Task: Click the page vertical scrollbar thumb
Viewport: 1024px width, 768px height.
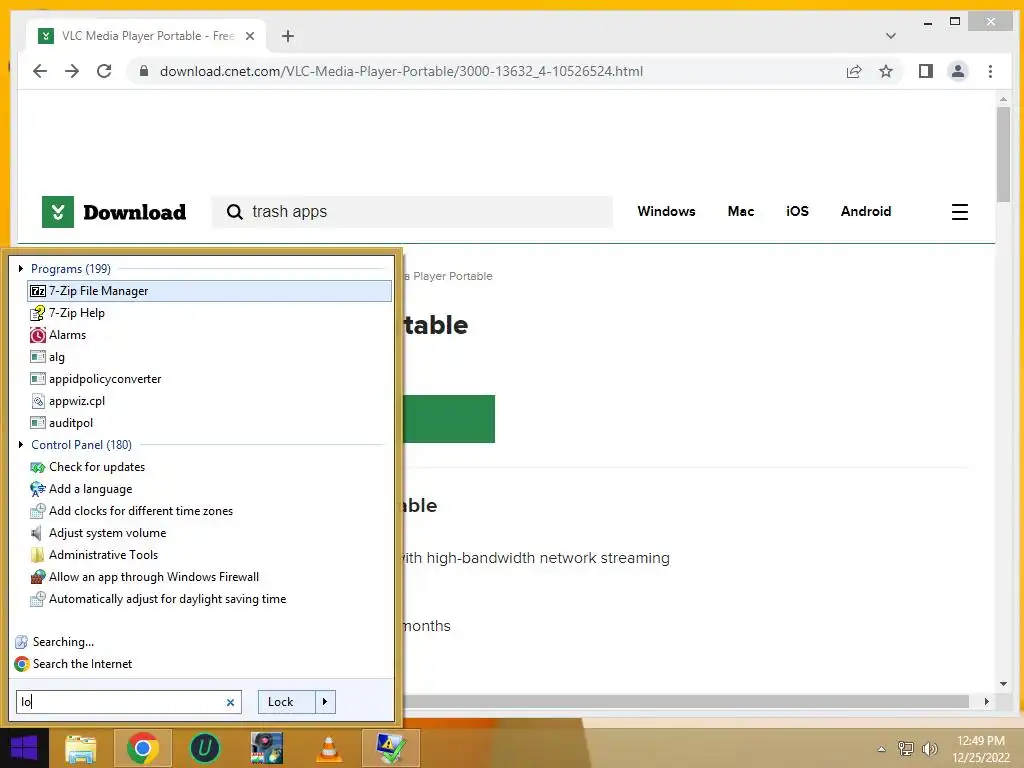Action: 1003,154
